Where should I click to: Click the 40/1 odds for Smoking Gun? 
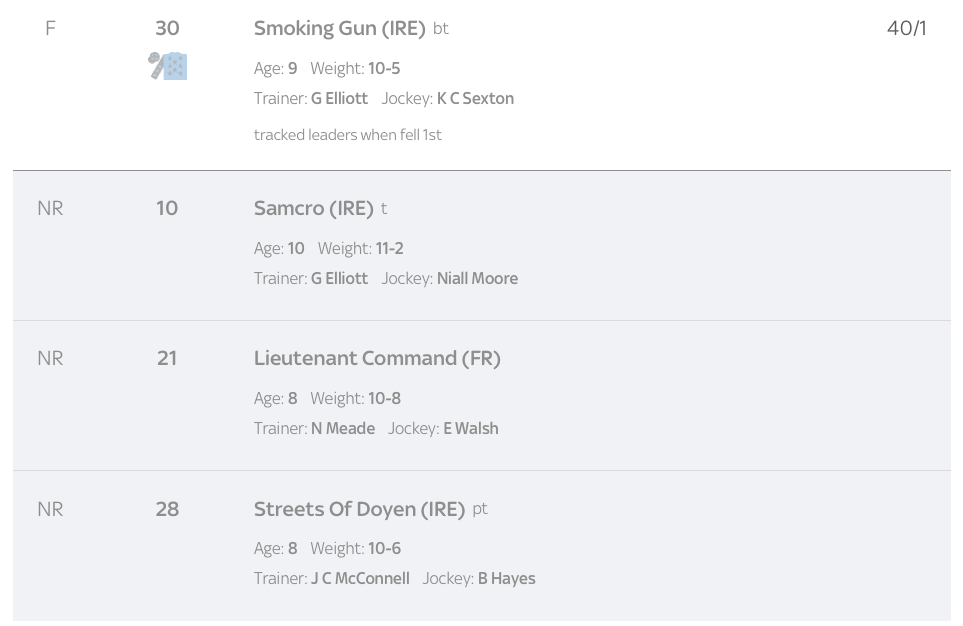(x=906, y=28)
